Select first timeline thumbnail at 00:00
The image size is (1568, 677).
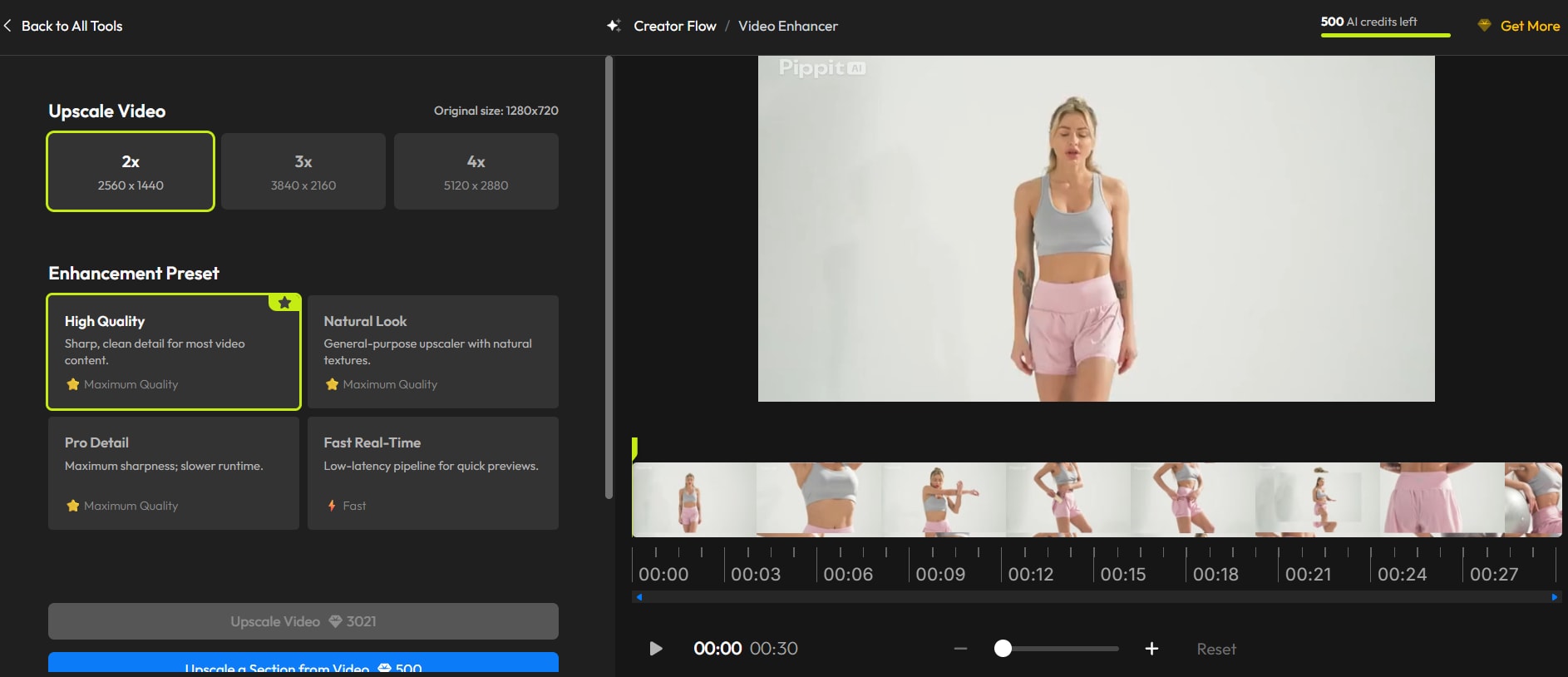click(x=694, y=499)
